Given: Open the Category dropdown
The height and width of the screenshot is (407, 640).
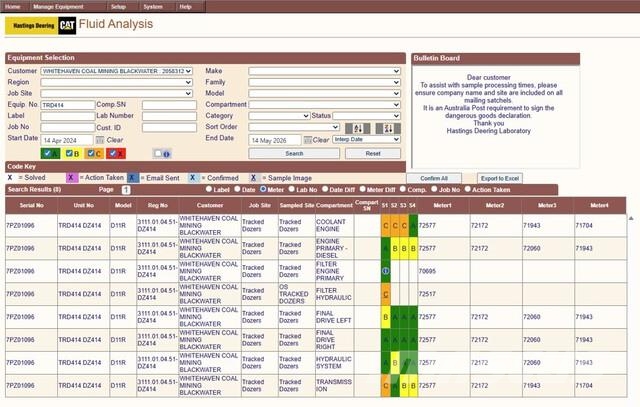Looking at the screenshot, I should coord(279,116).
